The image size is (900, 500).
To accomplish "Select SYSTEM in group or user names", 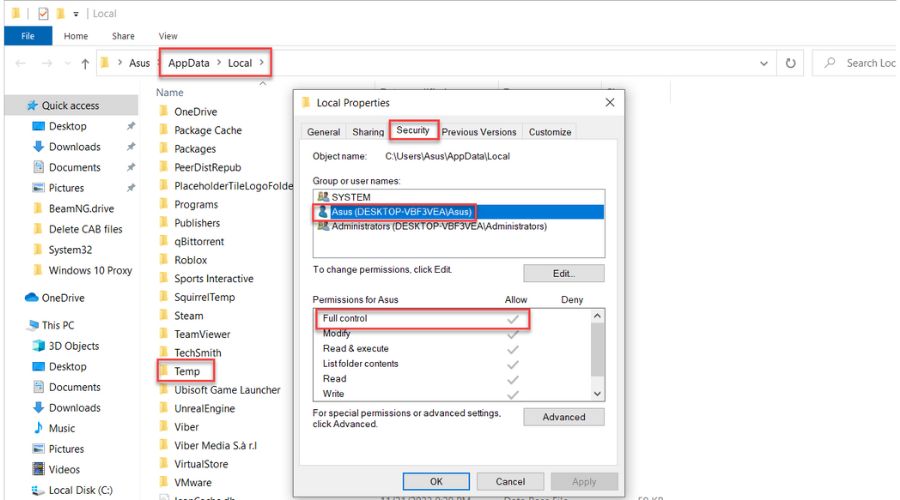I will (350, 197).
